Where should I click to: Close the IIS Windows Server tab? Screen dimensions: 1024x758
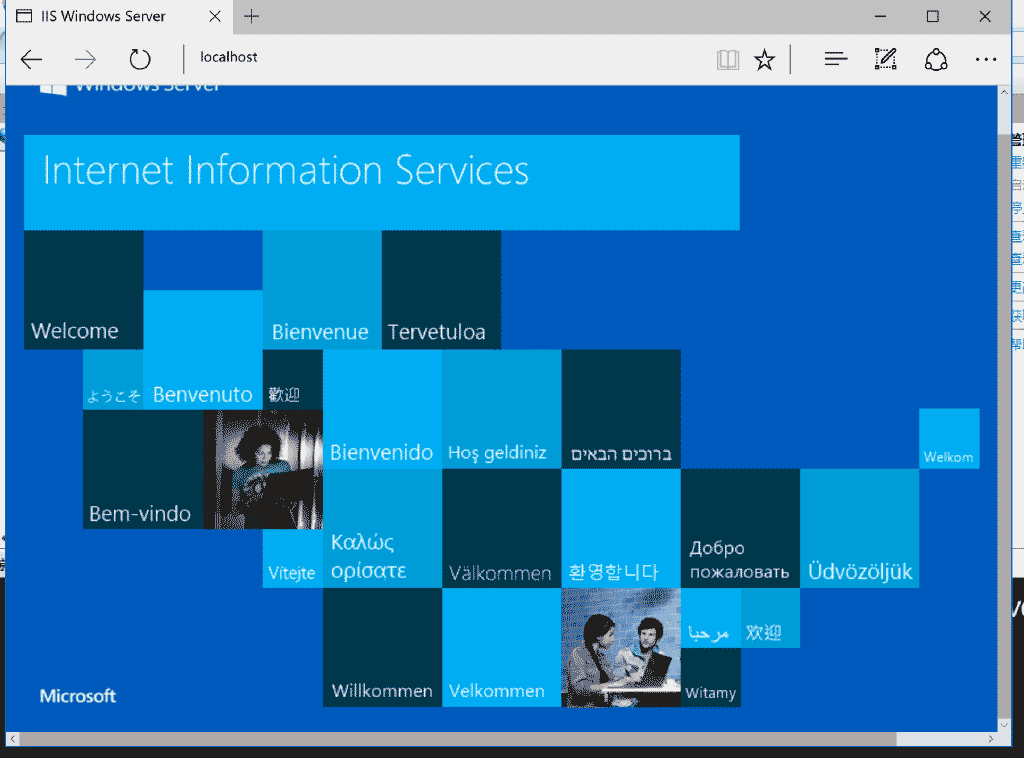215,16
